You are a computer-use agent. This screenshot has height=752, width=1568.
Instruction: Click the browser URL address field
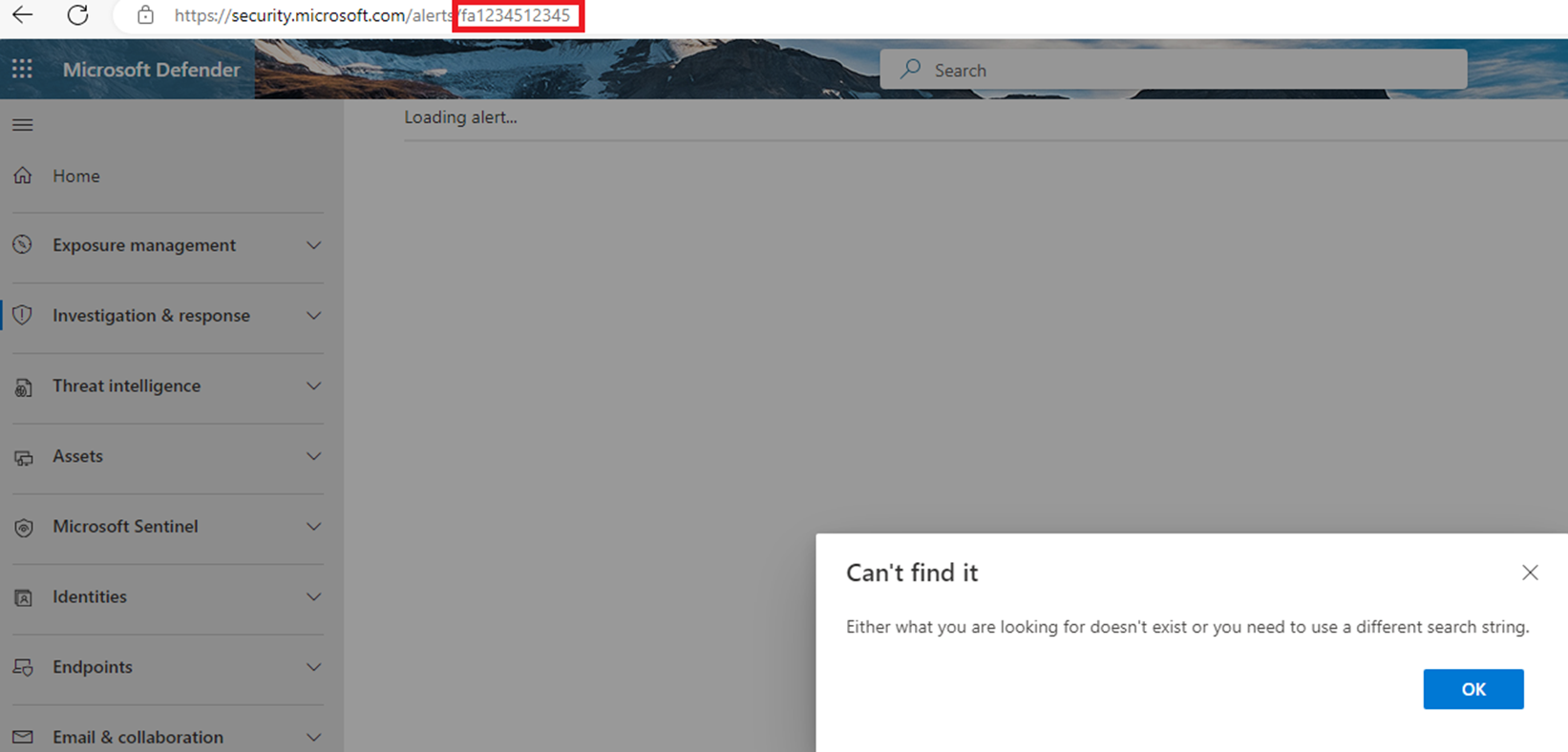372,15
